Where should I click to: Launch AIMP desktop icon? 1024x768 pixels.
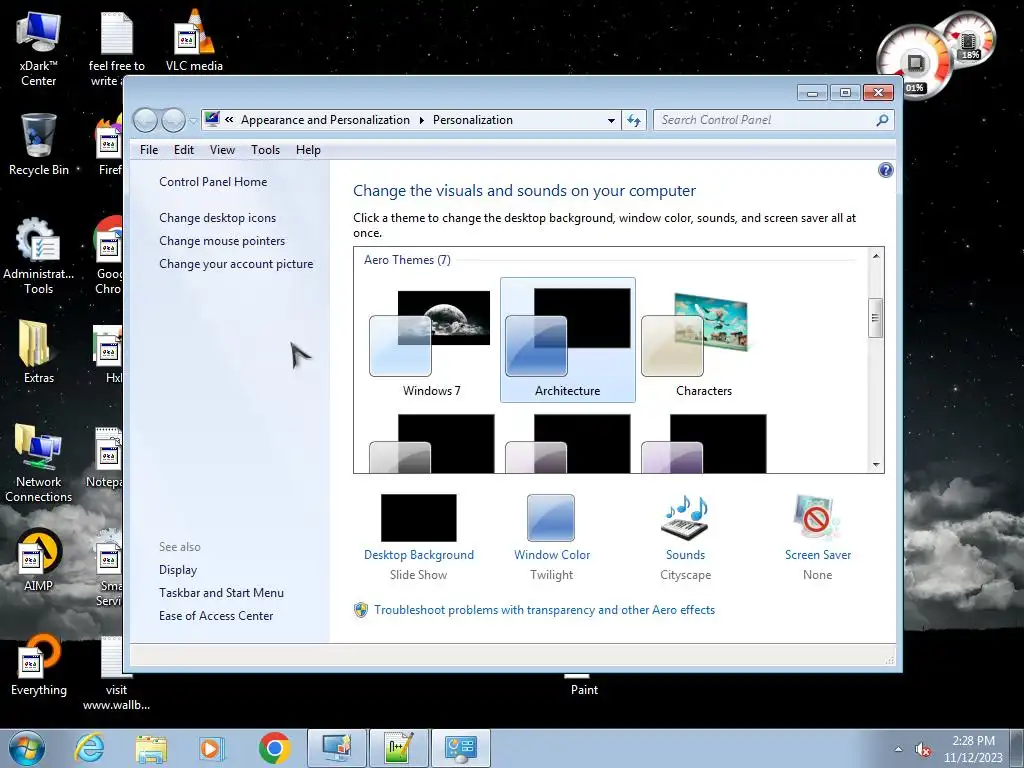tap(39, 559)
